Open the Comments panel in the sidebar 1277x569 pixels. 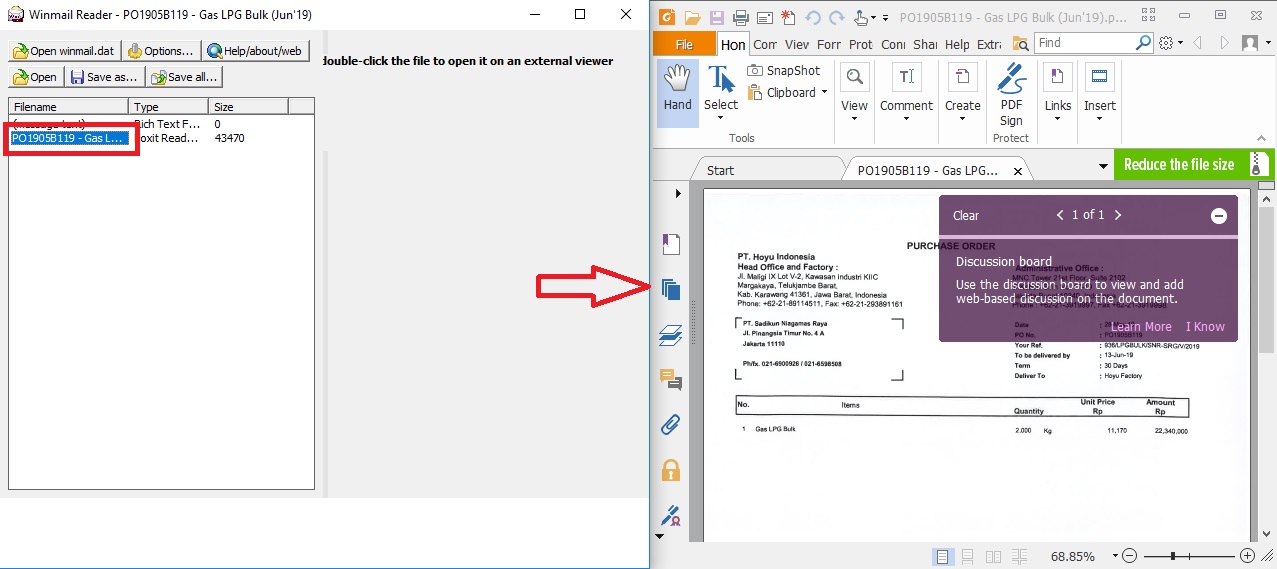pyautogui.click(x=671, y=379)
